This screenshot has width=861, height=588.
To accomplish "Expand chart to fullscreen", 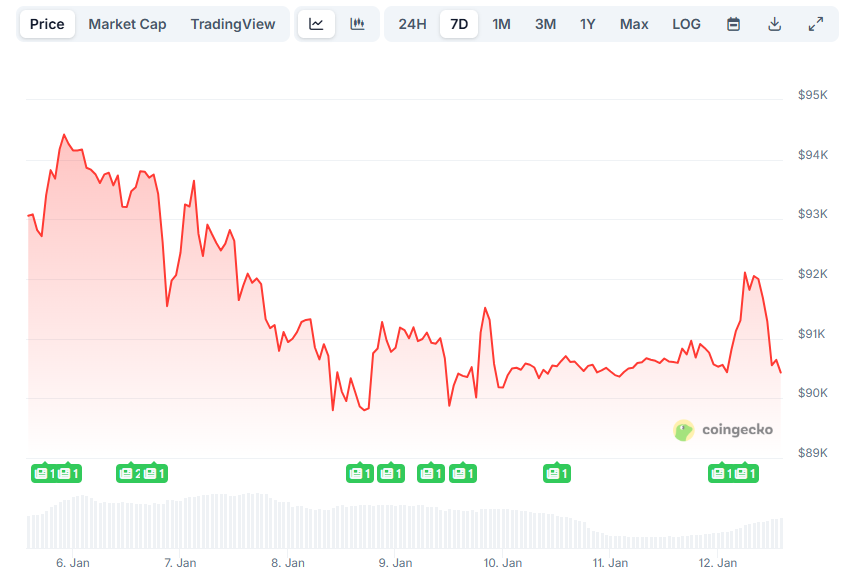I will pos(816,24).
